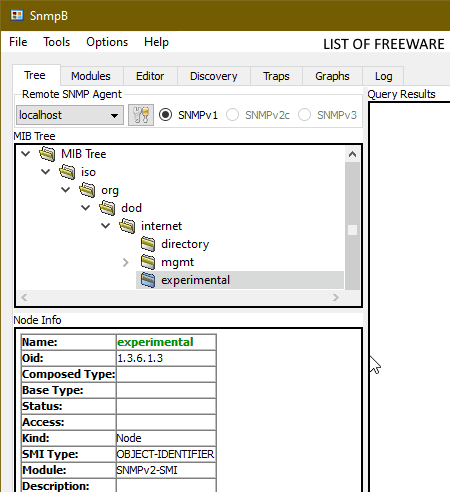Click the dod folder icon
The height and width of the screenshot is (492, 450).
click(107, 208)
